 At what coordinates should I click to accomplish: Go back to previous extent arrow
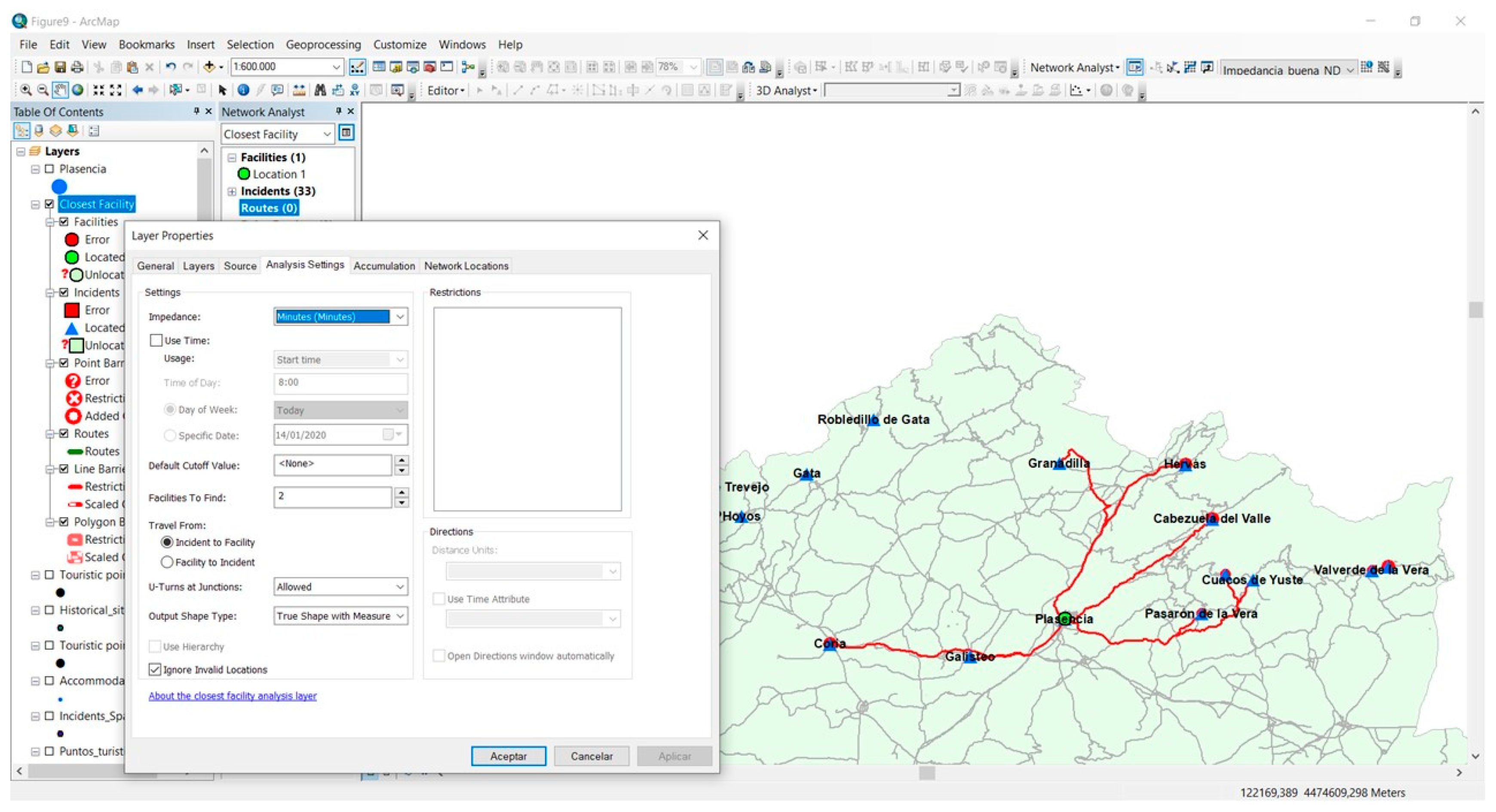coord(137,90)
